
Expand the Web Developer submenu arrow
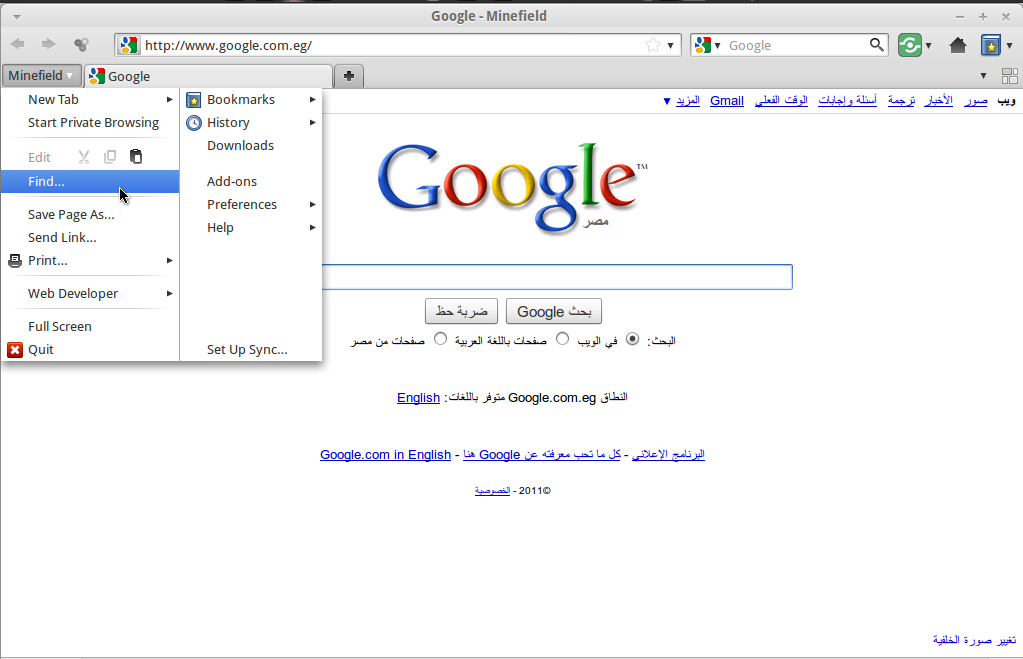tap(170, 294)
